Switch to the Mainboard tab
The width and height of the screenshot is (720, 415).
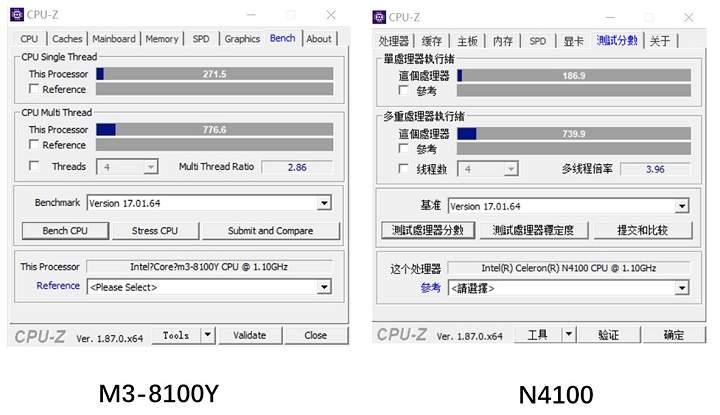coord(113,39)
